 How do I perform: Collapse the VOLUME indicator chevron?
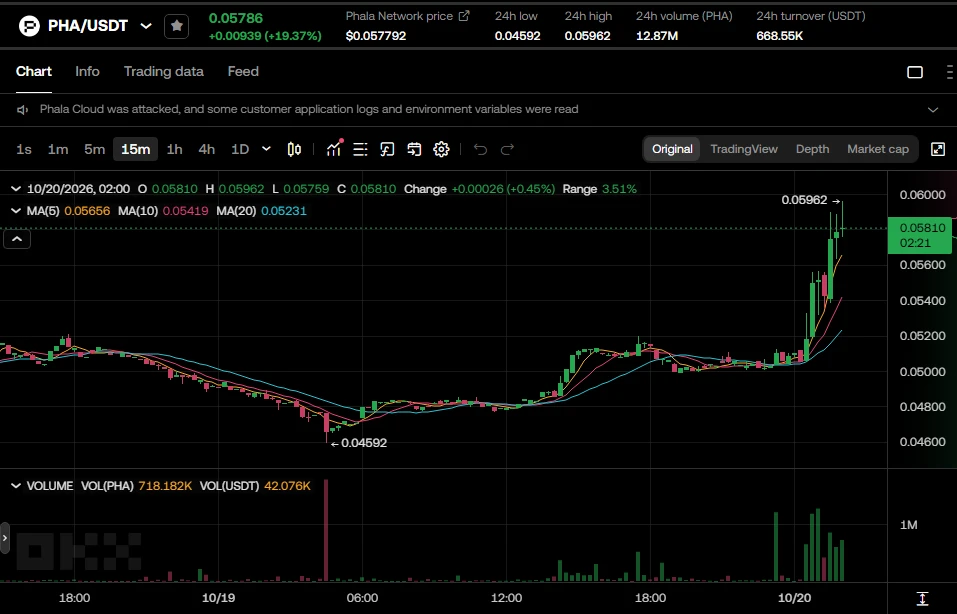[x=16, y=486]
